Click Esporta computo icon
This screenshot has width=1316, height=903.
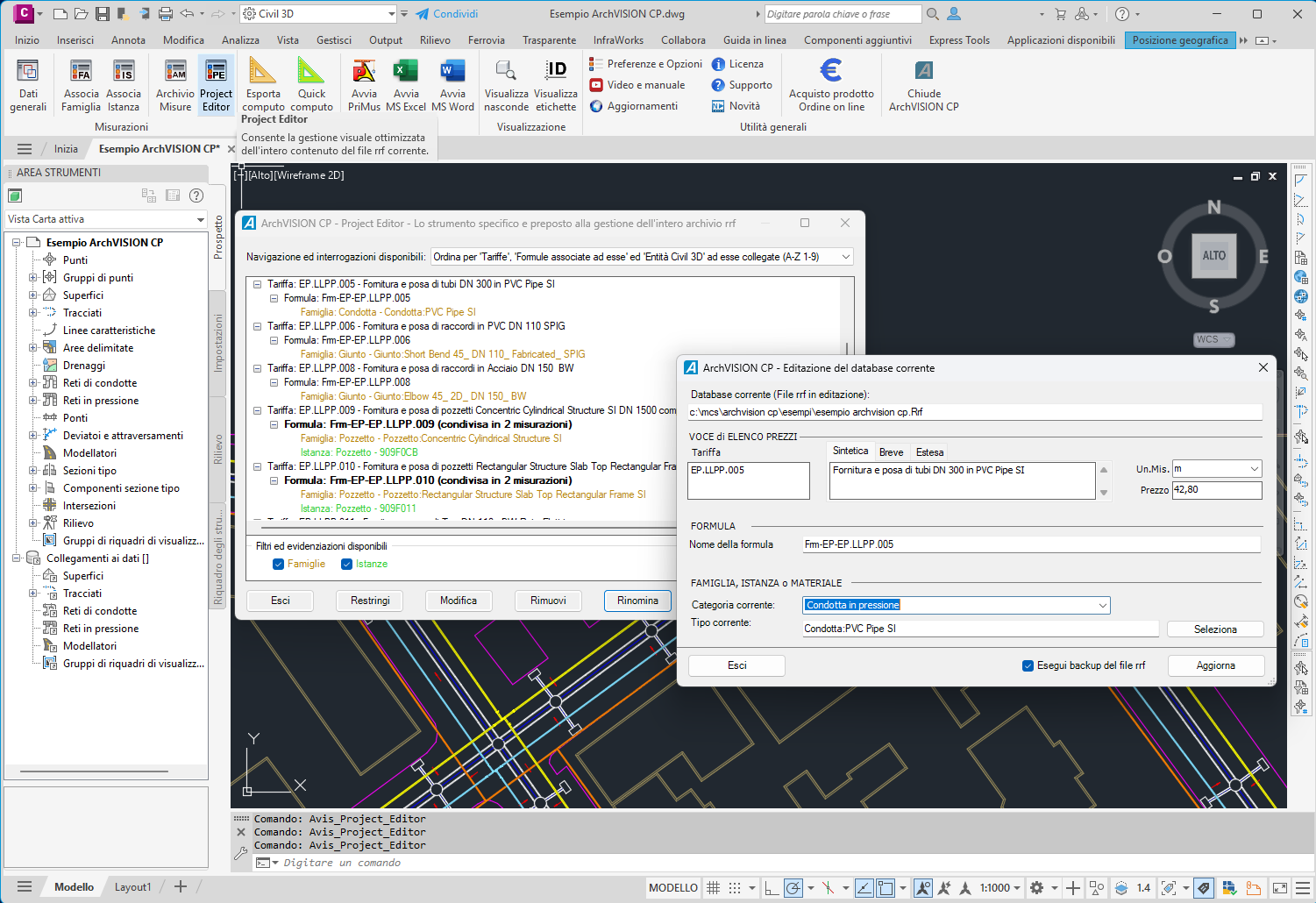263,85
